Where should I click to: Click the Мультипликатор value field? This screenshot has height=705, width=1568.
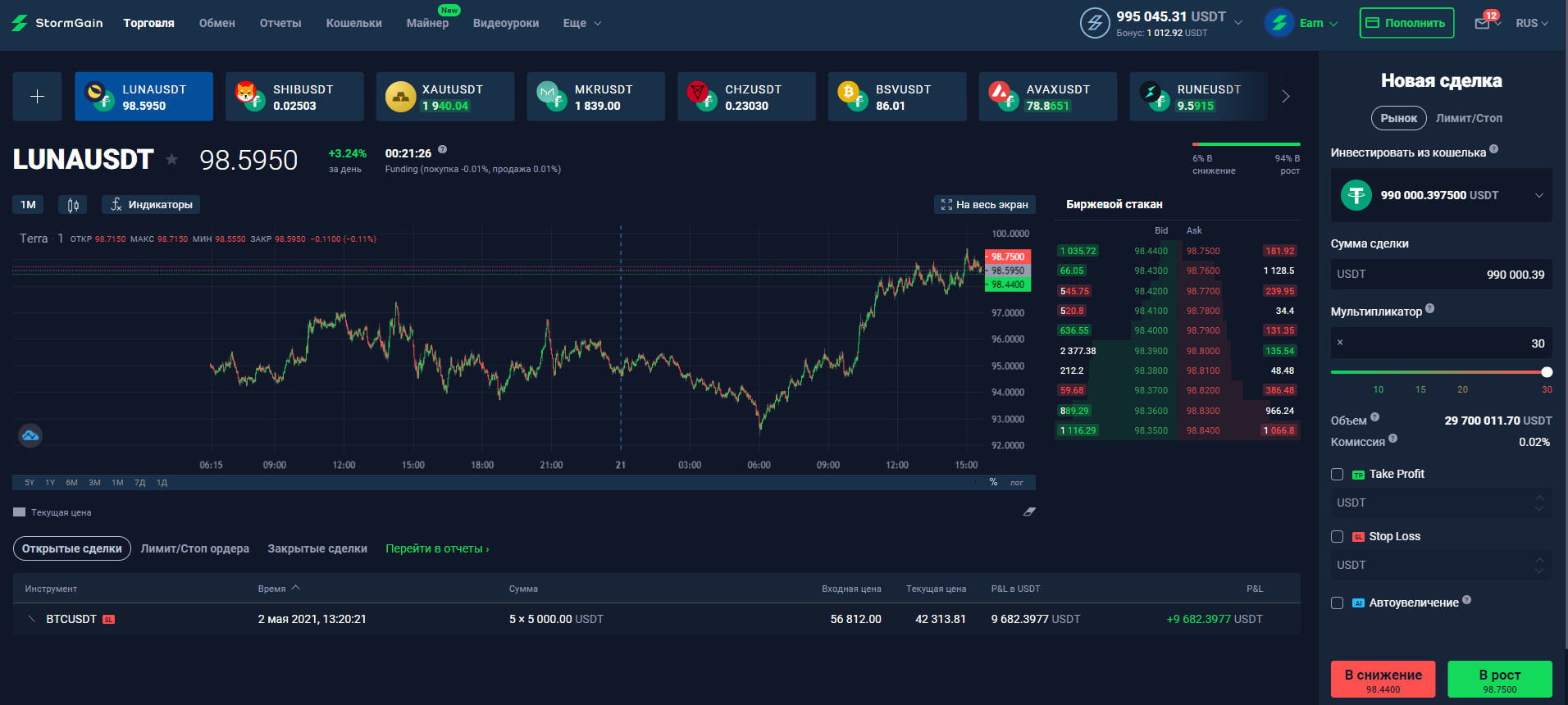click(1441, 343)
